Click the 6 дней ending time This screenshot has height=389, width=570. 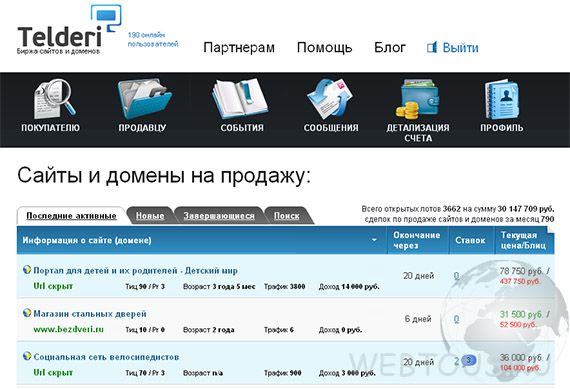pyautogui.click(x=418, y=319)
